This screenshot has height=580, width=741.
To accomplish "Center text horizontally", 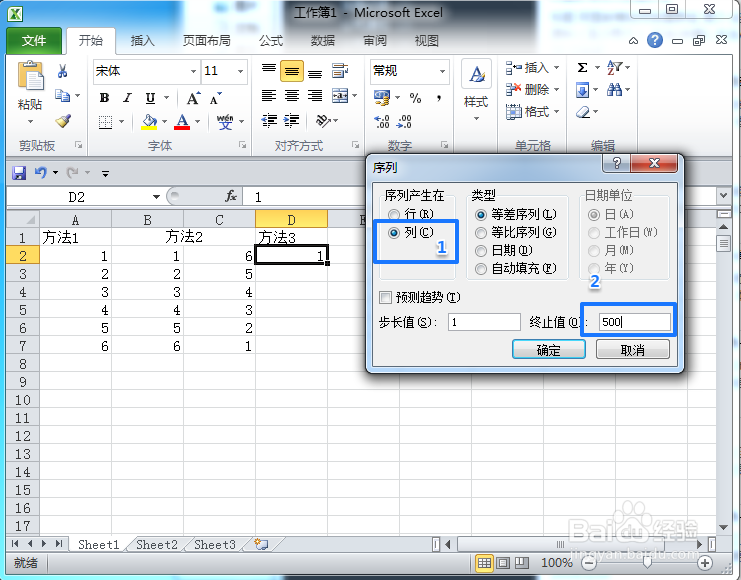I will coord(292,96).
